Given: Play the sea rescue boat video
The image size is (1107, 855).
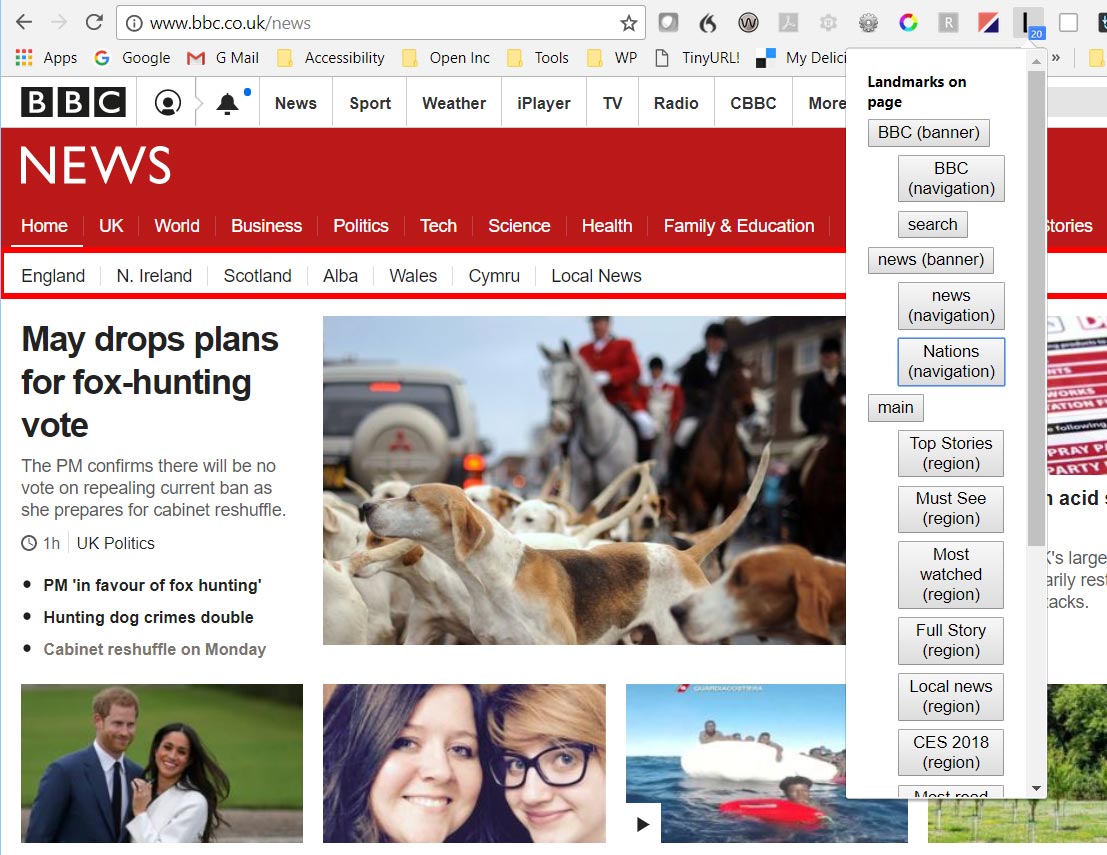Looking at the screenshot, I should pos(642,824).
